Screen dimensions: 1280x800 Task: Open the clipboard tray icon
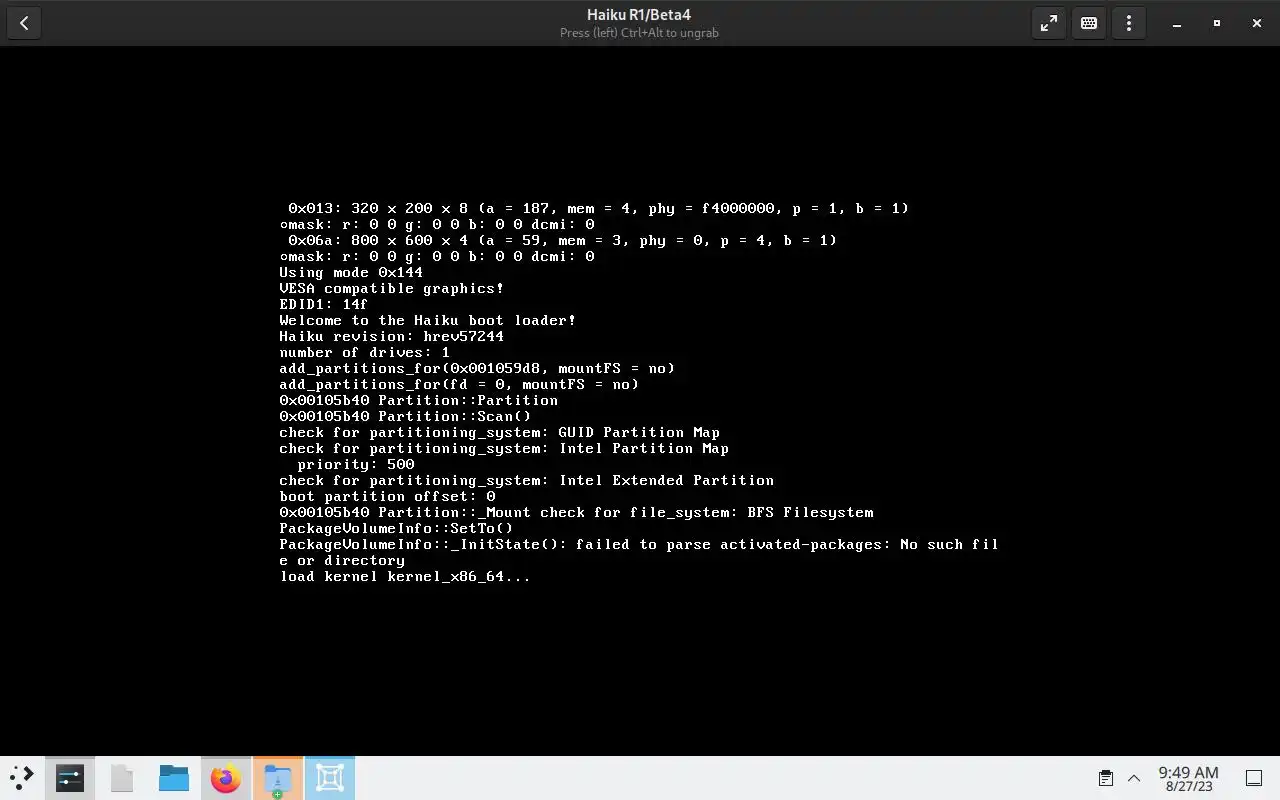(1106, 778)
